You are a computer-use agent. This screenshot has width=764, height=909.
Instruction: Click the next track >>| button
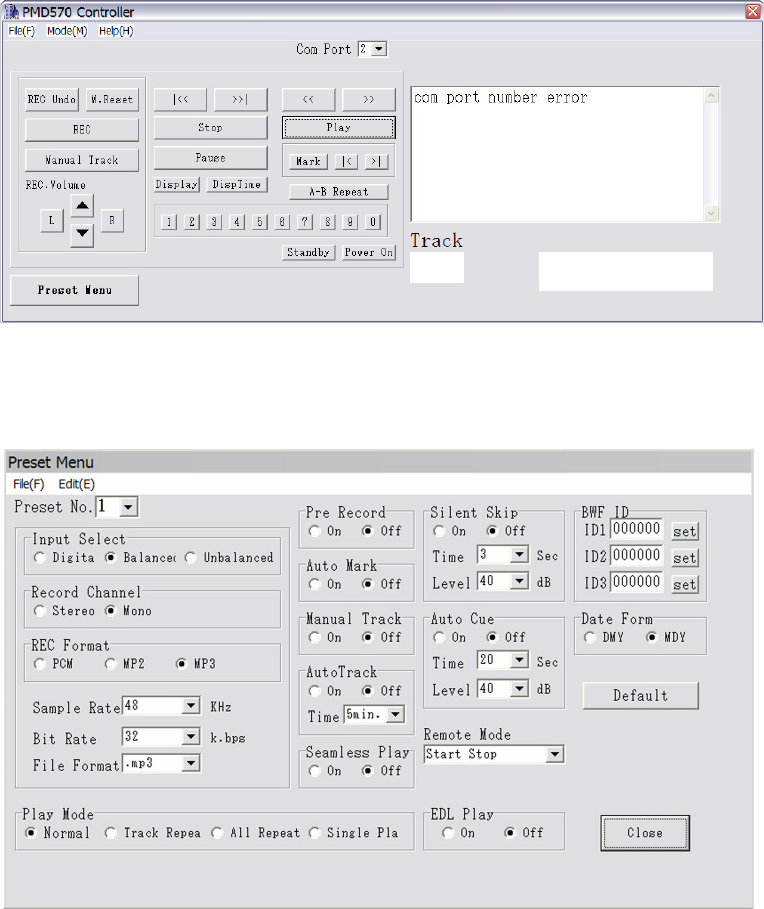tap(241, 99)
